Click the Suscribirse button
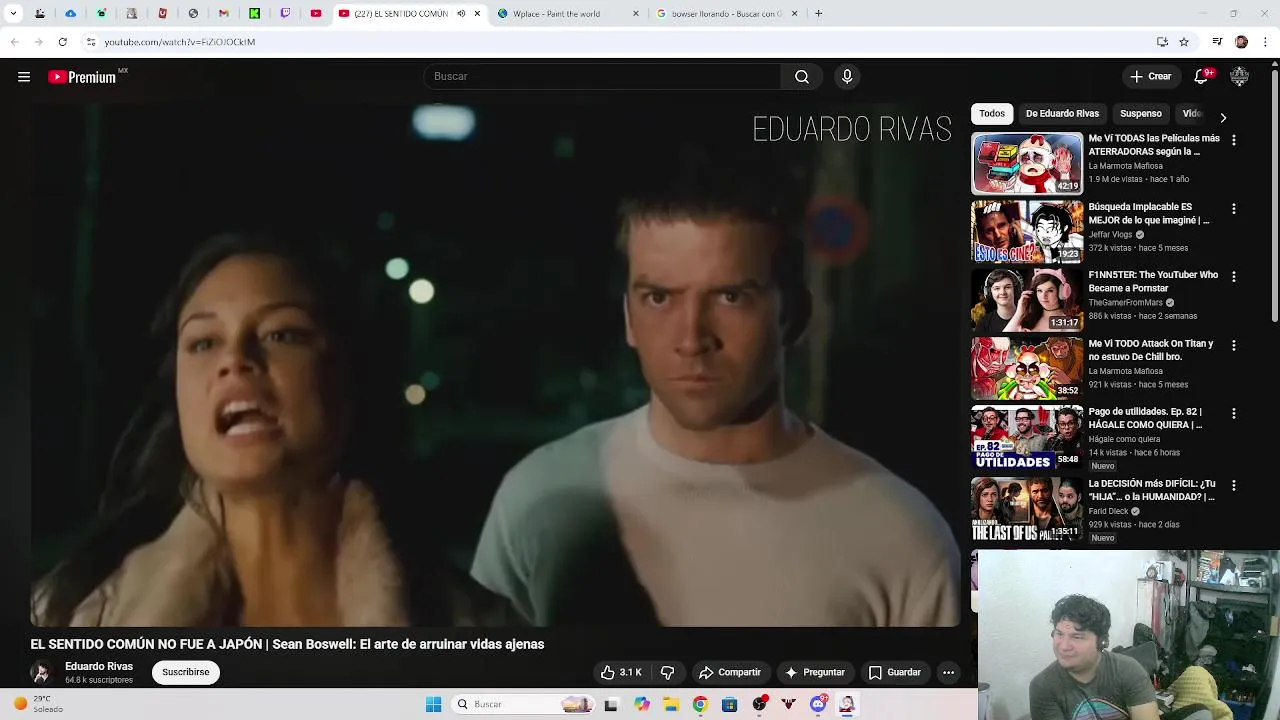1280x720 pixels. 186,673
